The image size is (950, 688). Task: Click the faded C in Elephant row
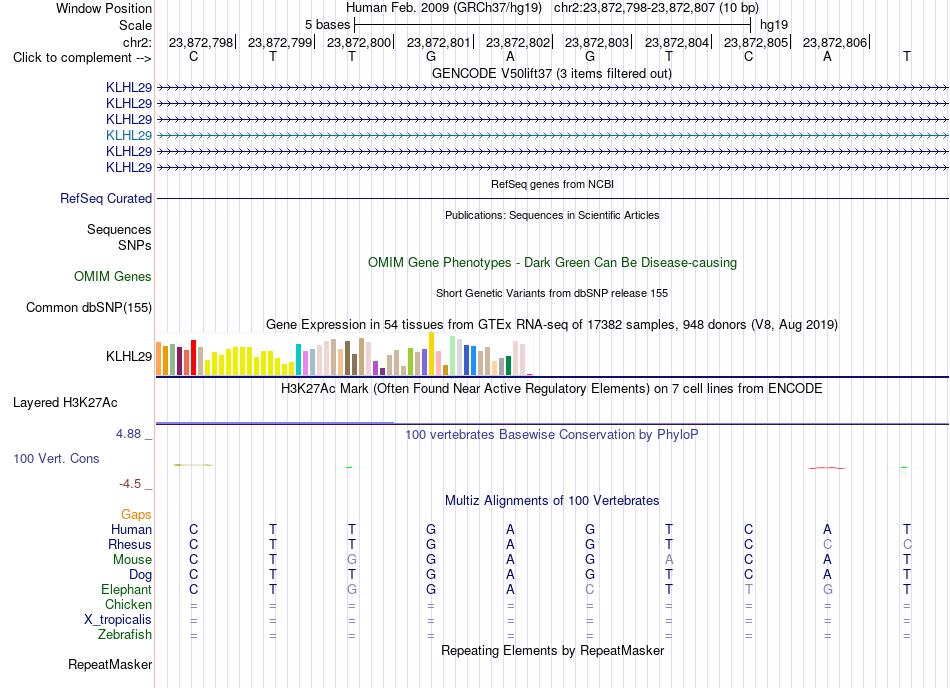click(590, 589)
